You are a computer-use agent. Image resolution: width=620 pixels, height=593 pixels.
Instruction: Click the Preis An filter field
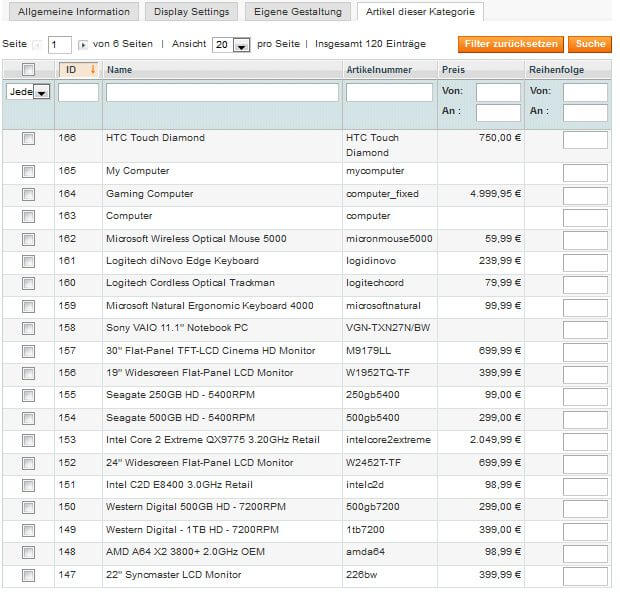point(498,113)
